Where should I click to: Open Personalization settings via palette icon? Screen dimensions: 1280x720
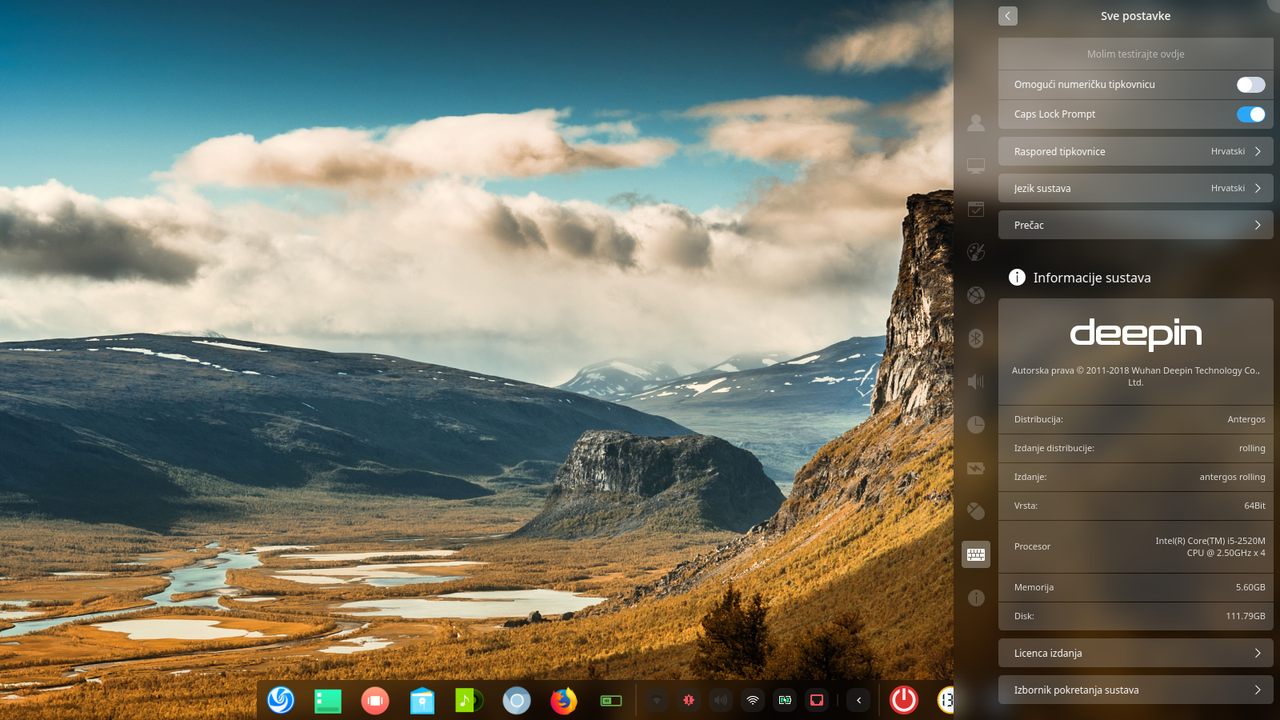tap(975, 252)
